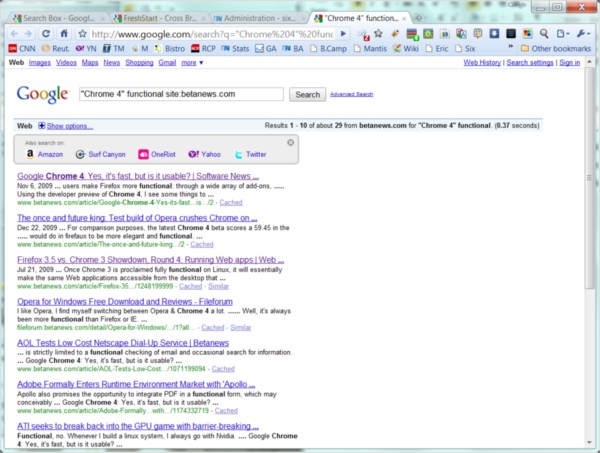Open the wrench tools menu

[x=583, y=34]
